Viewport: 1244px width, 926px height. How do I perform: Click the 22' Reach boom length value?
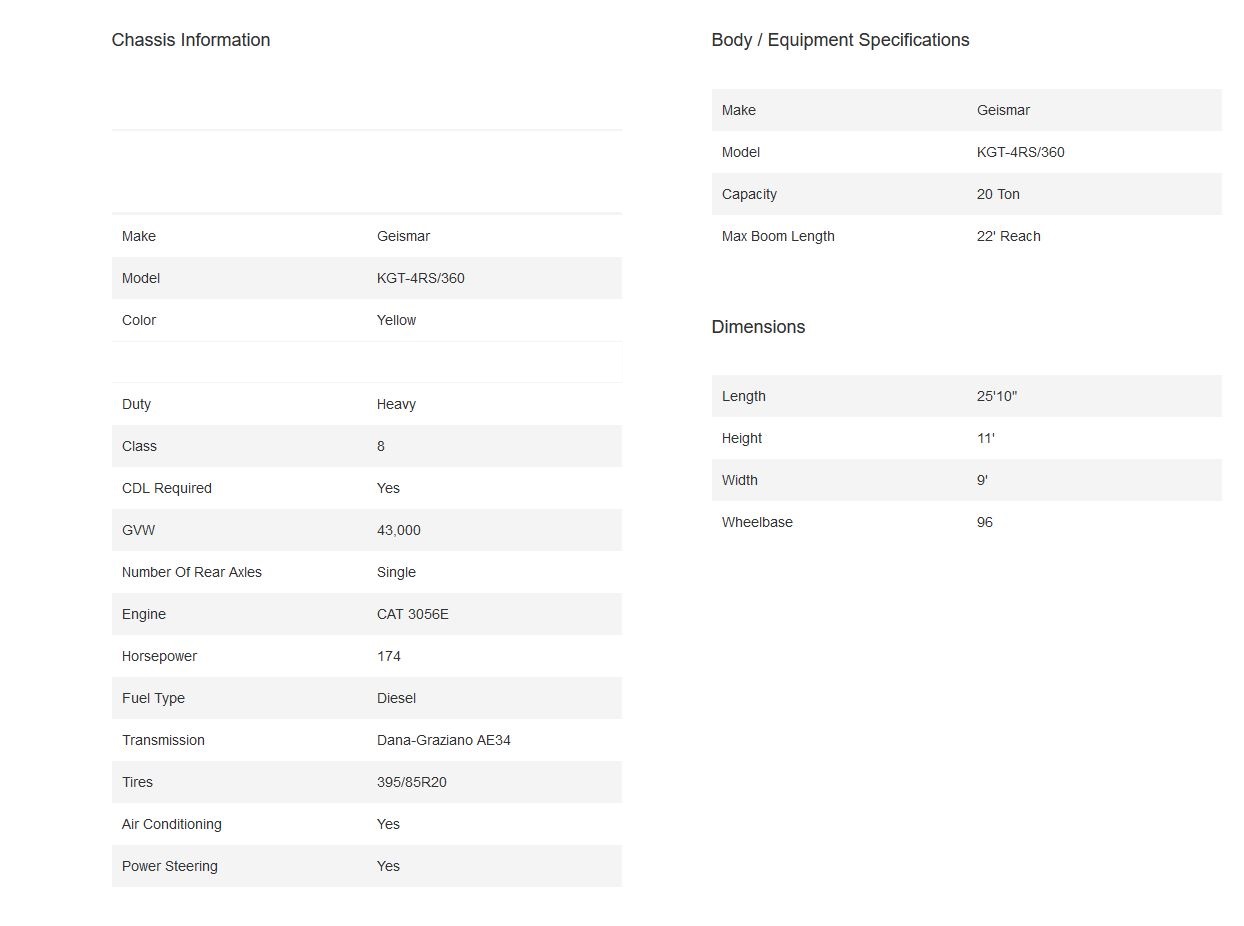(1008, 236)
